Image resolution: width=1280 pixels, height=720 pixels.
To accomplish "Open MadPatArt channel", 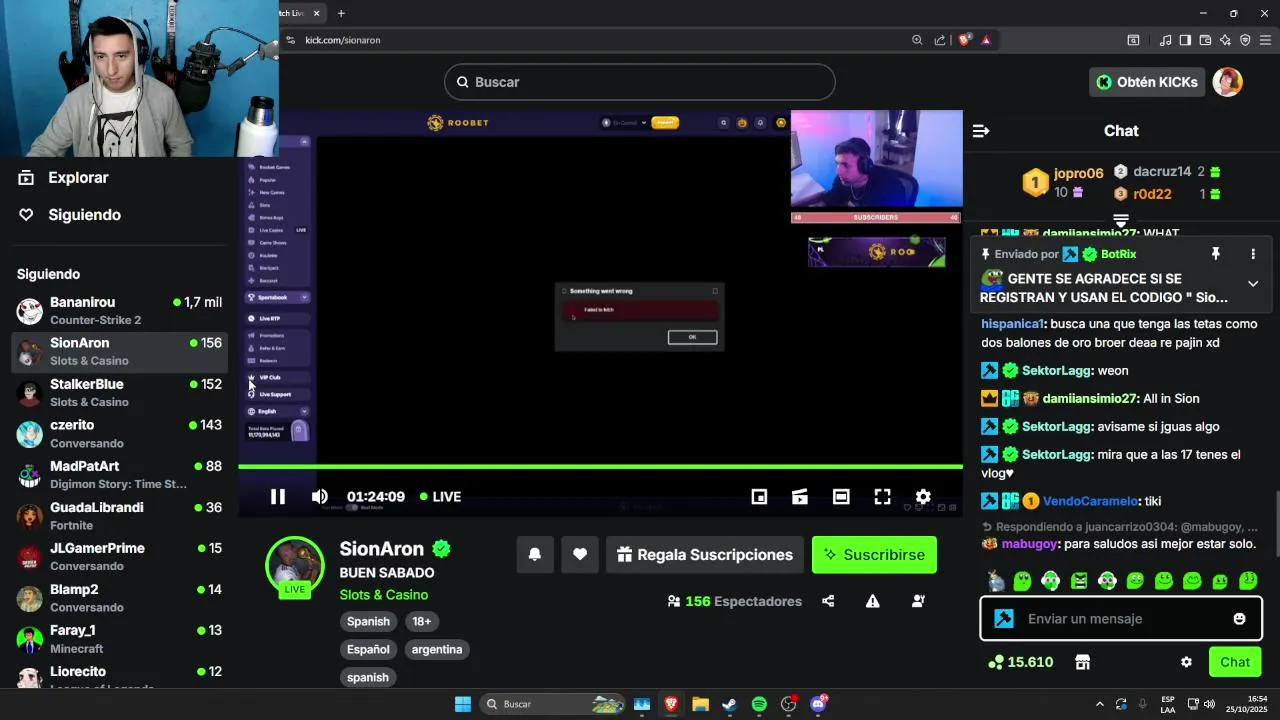I will point(120,474).
